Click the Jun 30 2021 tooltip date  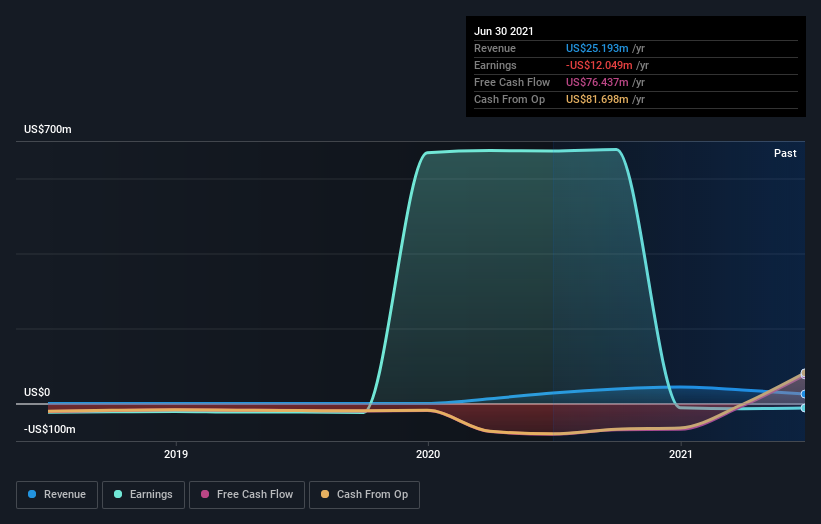(x=504, y=31)
